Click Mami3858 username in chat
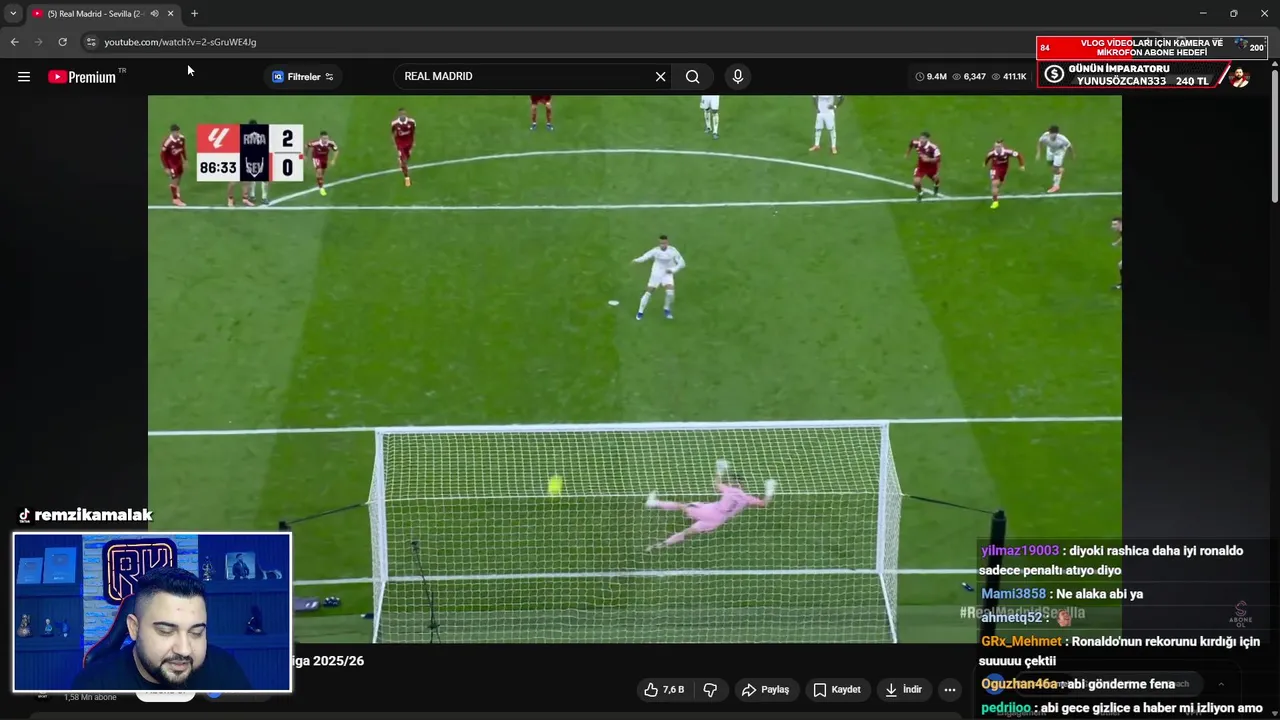 1013,594
